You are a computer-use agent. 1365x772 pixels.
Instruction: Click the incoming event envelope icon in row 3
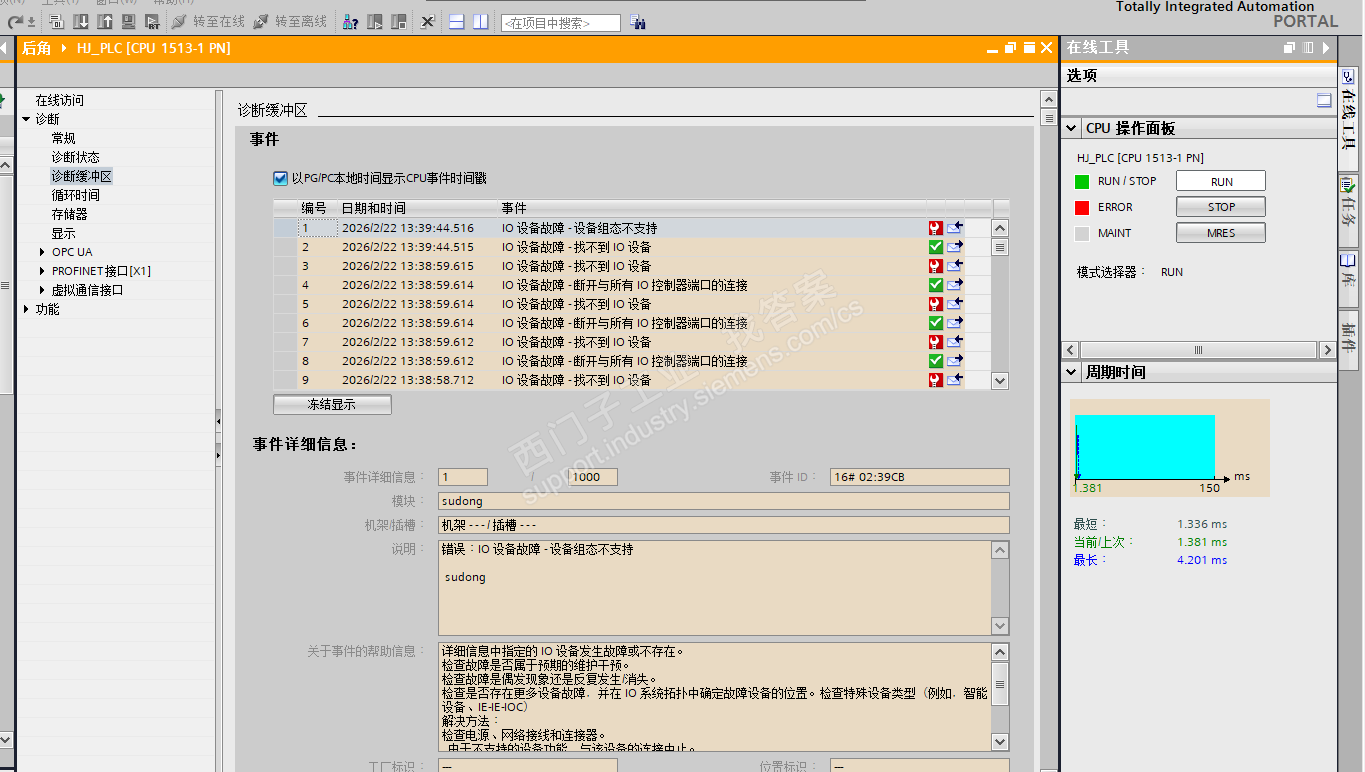click(x=955, y=266)
